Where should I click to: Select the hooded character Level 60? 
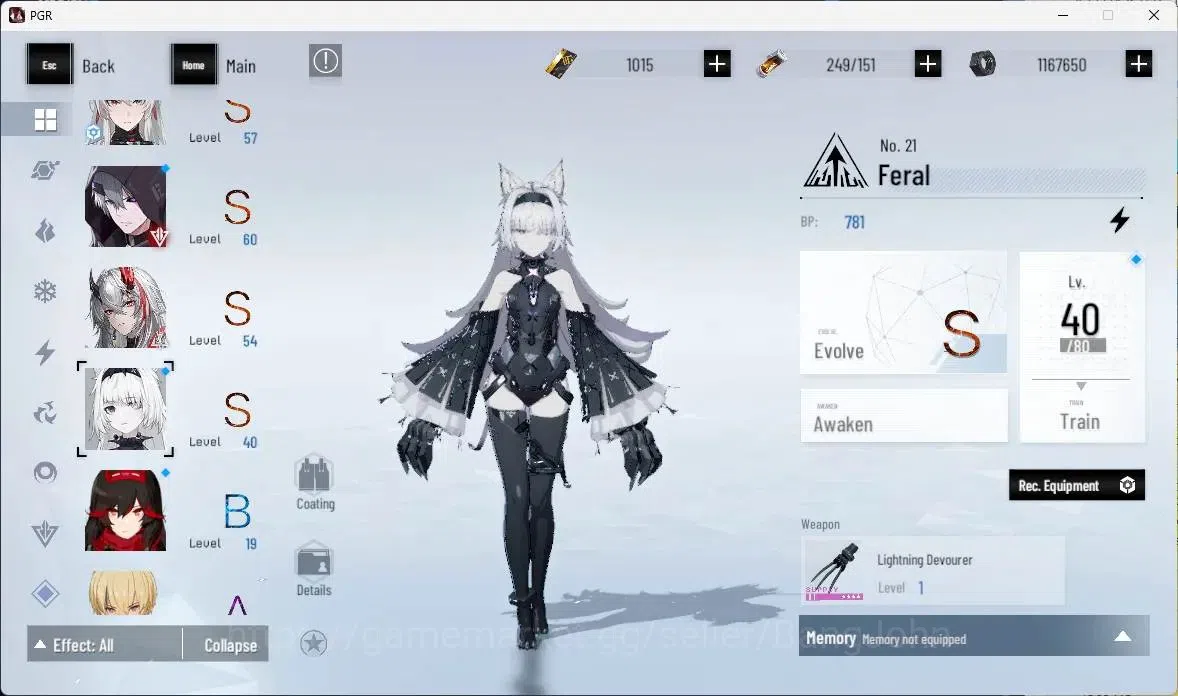[125, 207]
